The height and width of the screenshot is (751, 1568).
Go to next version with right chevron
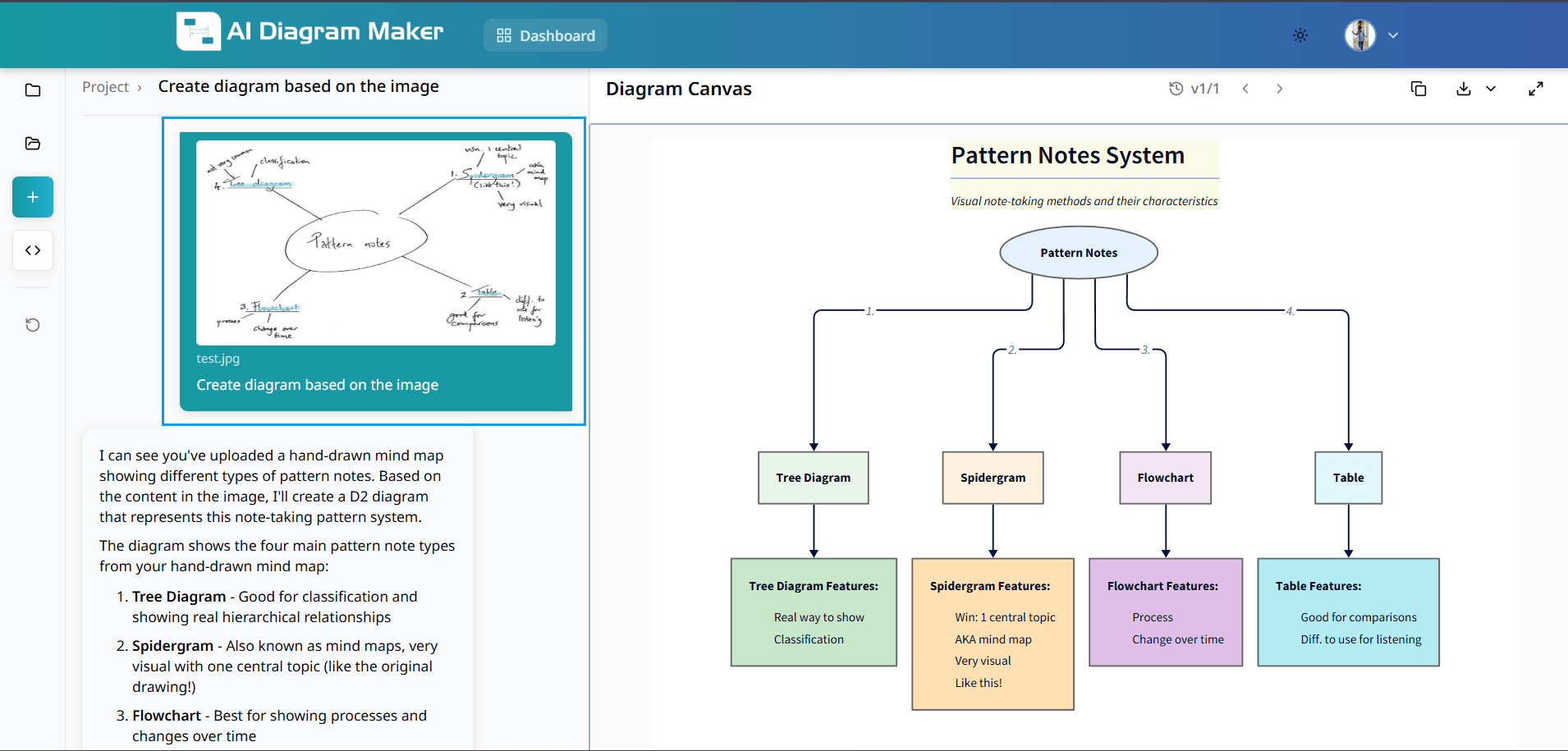pos(1279,88)
